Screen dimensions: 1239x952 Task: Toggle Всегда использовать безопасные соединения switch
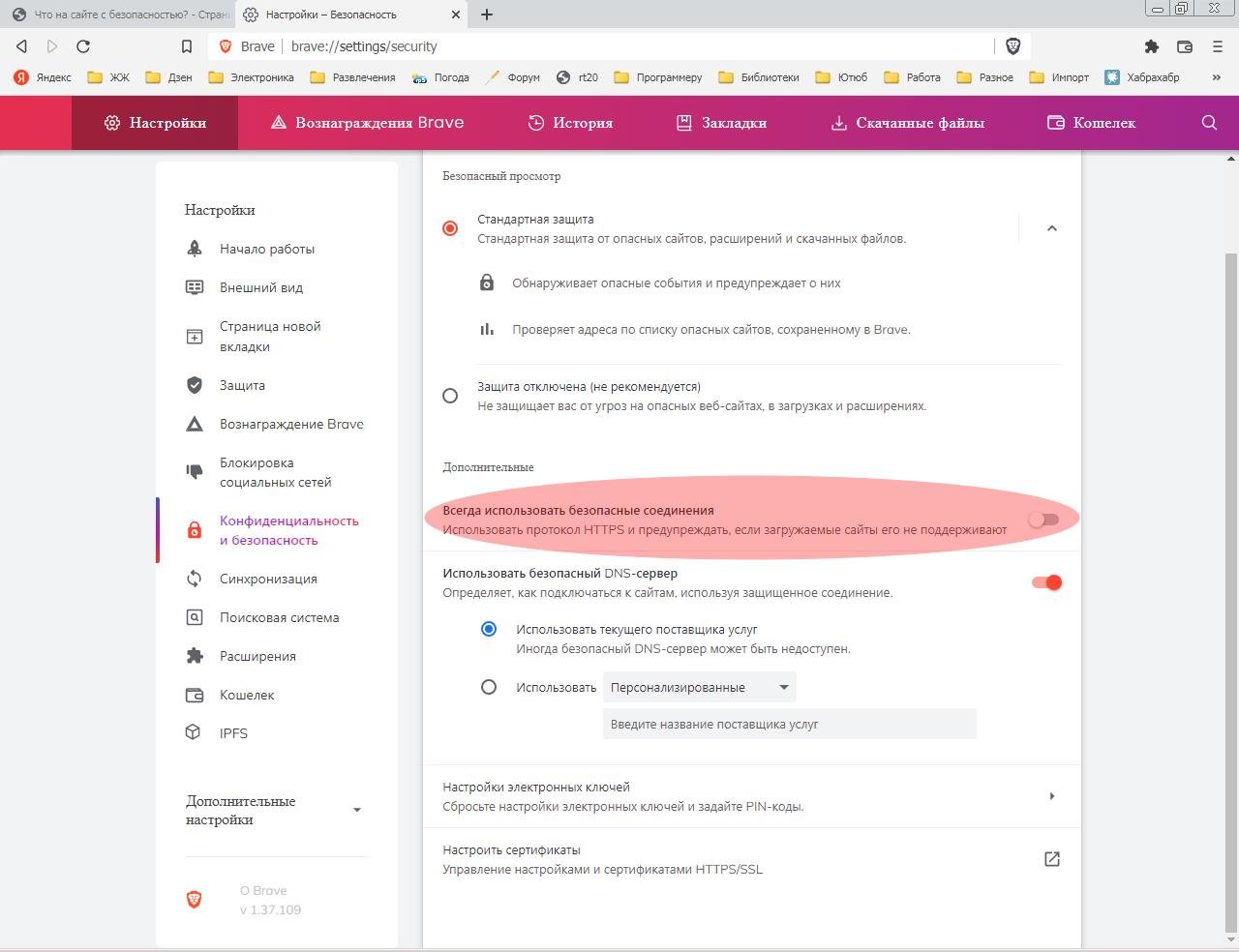pyautogui.click(x=1043, y=520)
